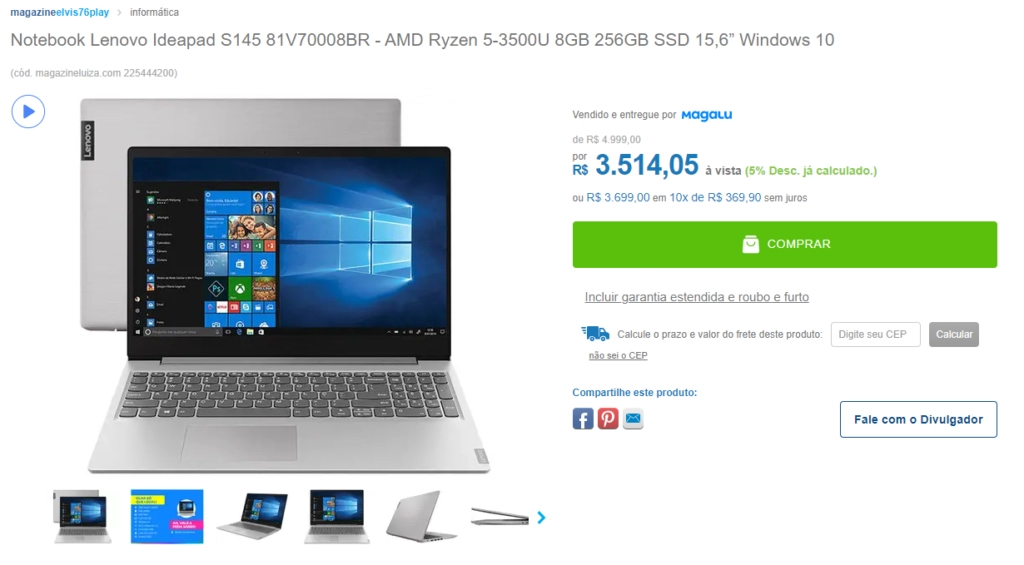This screenshot has height=565, width=1024.
Task: Click the Calcular shipping button
Action: [953, 334]
